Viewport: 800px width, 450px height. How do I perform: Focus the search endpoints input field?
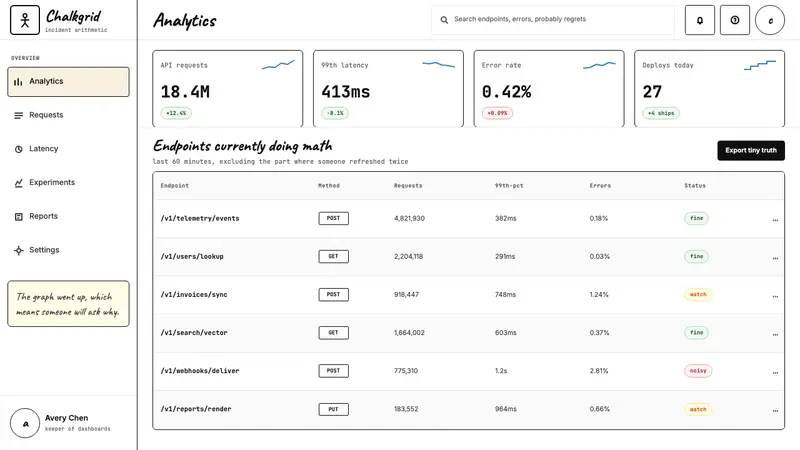click(553, 20)
